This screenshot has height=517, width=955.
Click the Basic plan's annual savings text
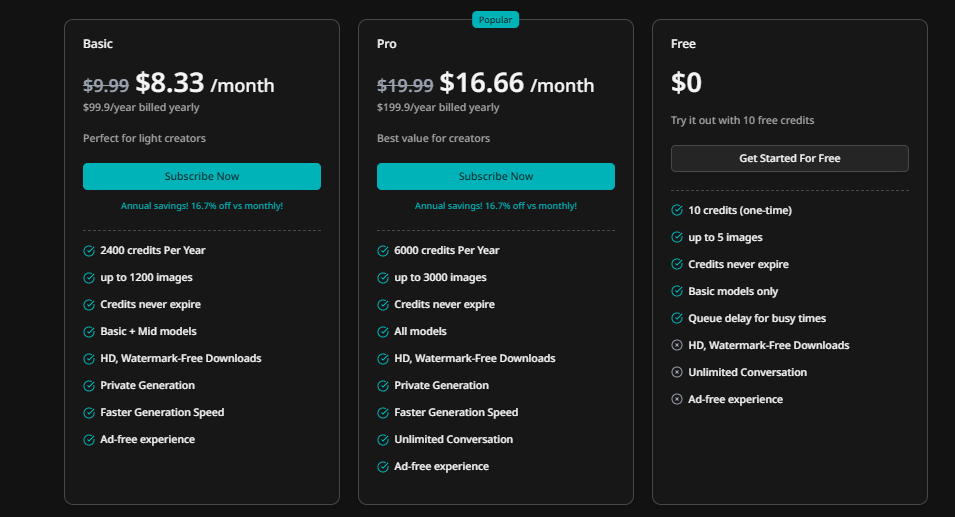coord(201,206)
